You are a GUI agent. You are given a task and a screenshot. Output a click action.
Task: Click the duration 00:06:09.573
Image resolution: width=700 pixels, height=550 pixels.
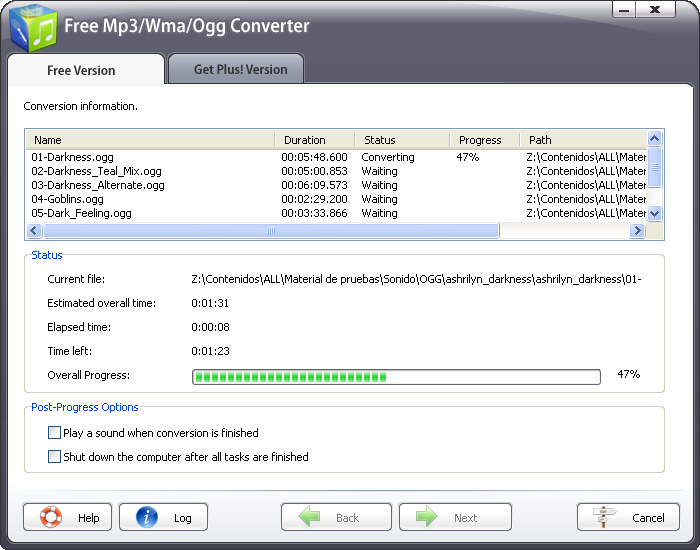(314, 185)
